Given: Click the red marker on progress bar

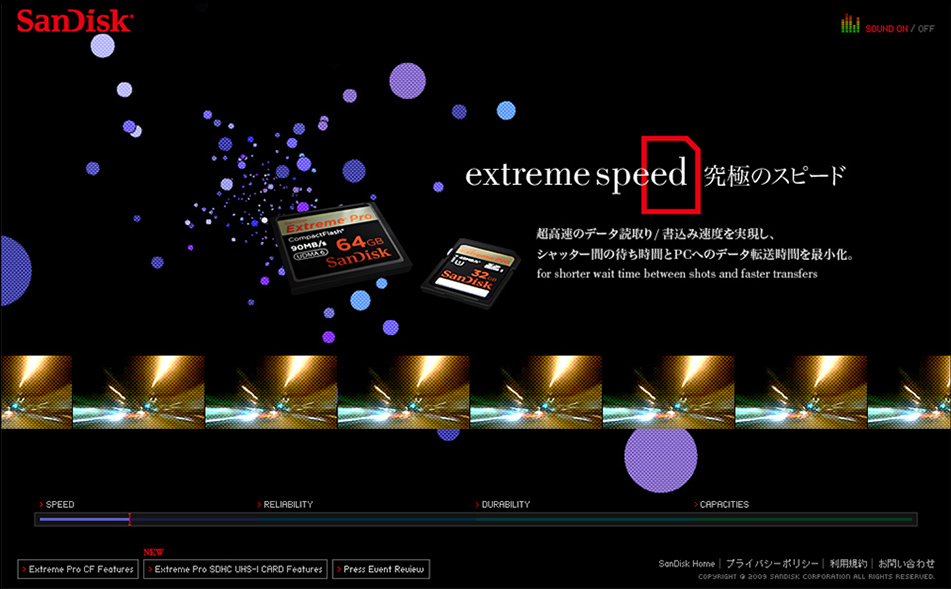Looking at the screenshot, I should pos(129,519).
